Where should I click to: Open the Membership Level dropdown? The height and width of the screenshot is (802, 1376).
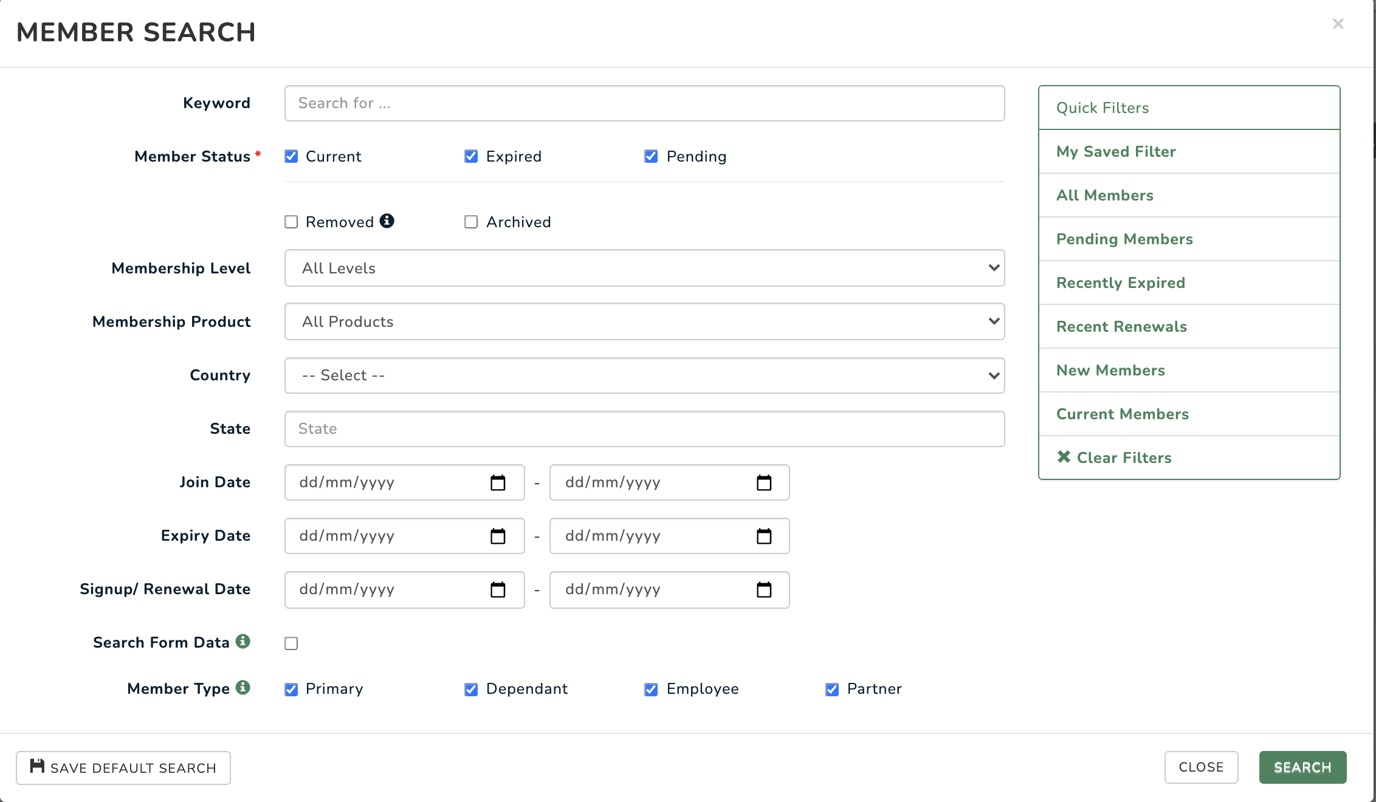pyautogui.click(x=644, y=268)
